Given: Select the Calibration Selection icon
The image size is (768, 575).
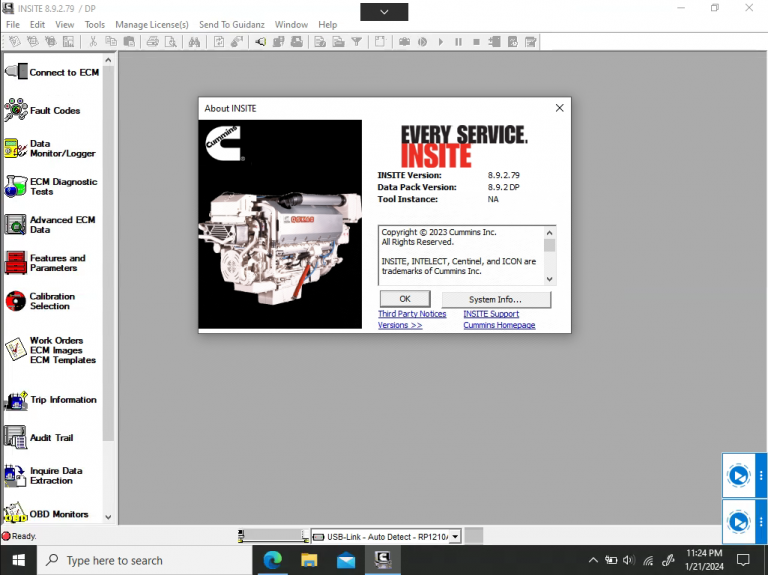Looking at the screenshot, I should (15, 301).
